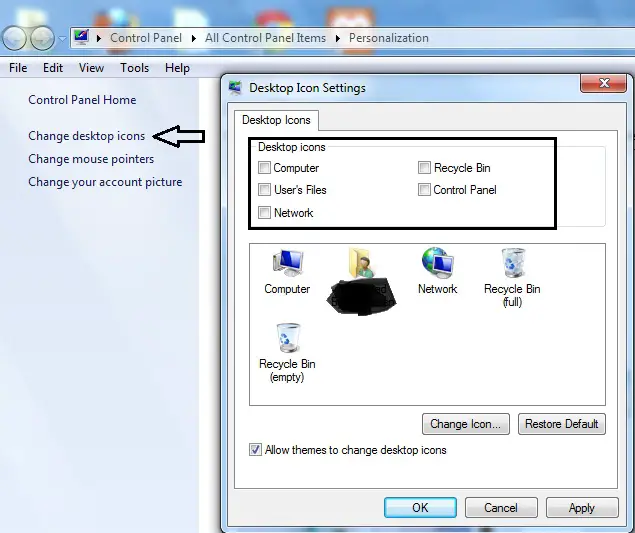This screenshot has width=635, height=533.
Task: Click the Apply button
Action: tap(582, 507)
